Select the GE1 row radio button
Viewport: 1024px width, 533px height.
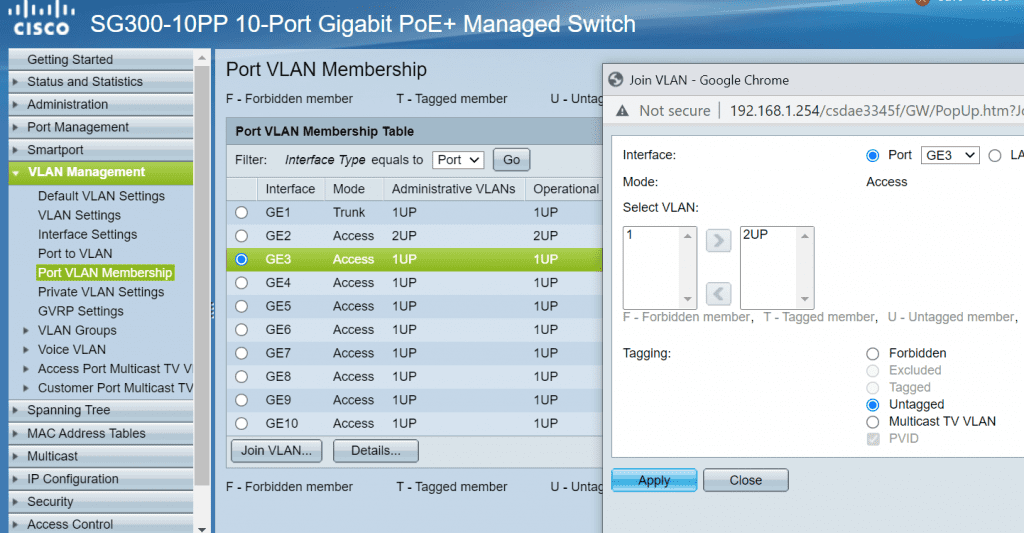[x=242, y=212]
